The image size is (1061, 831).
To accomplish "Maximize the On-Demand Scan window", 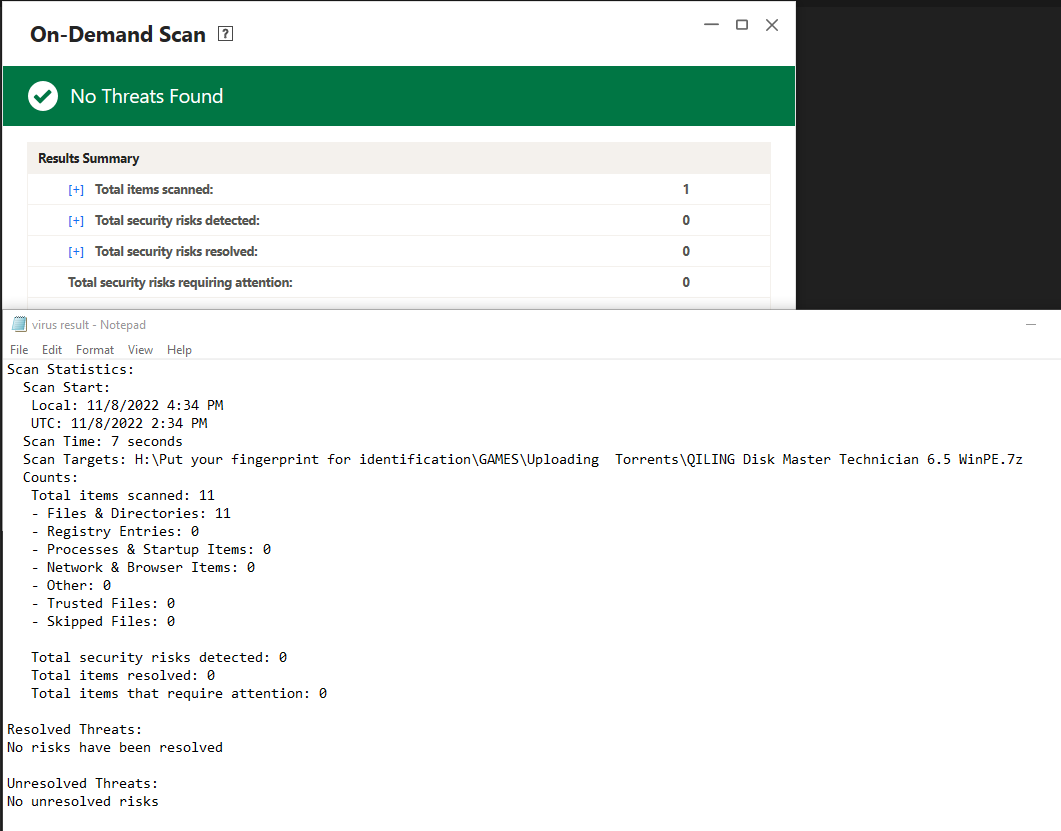I will pos(742,25).
